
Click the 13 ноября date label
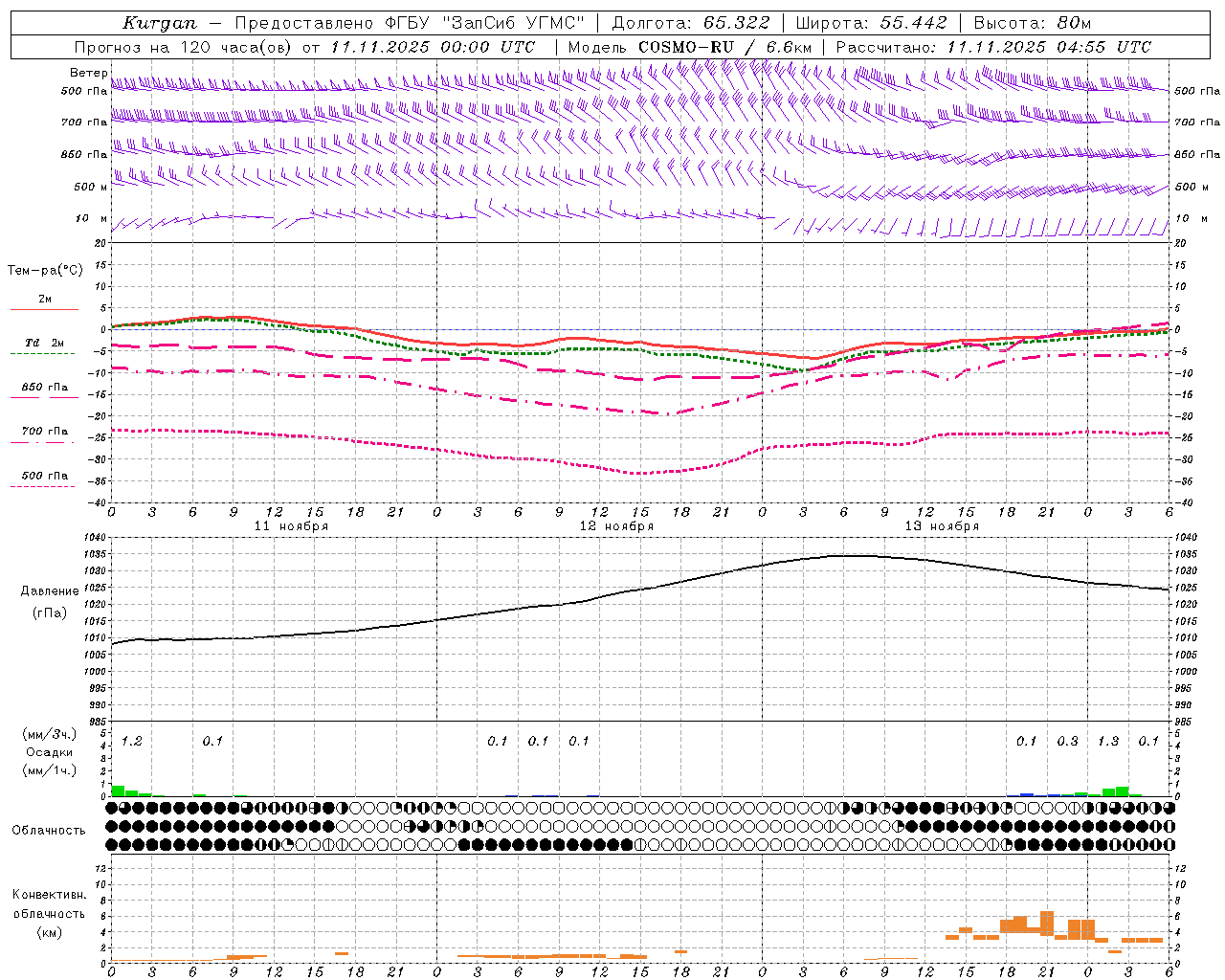click(943, 526)
